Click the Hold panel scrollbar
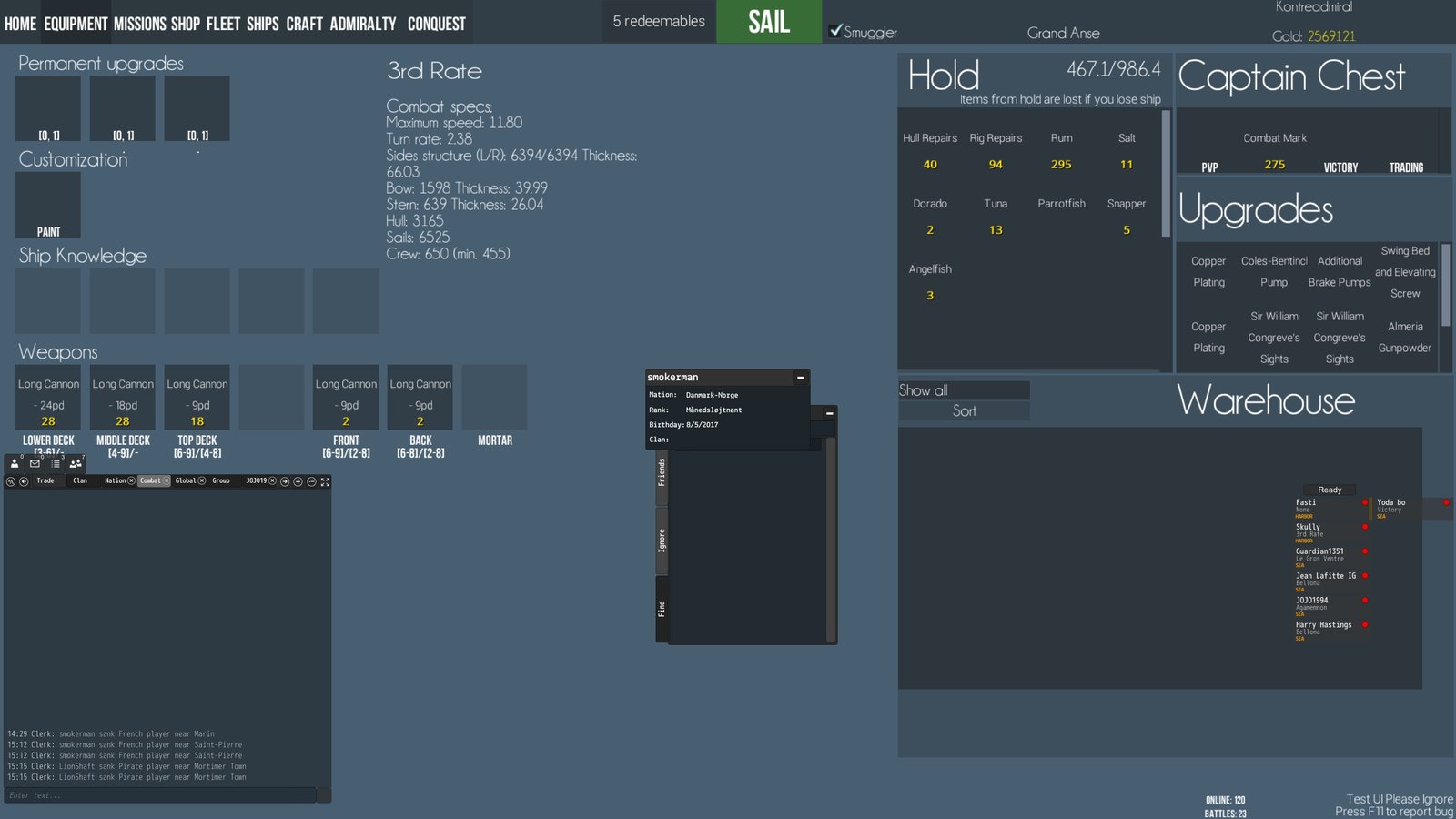1456x819 pixels. (1166, 174)
